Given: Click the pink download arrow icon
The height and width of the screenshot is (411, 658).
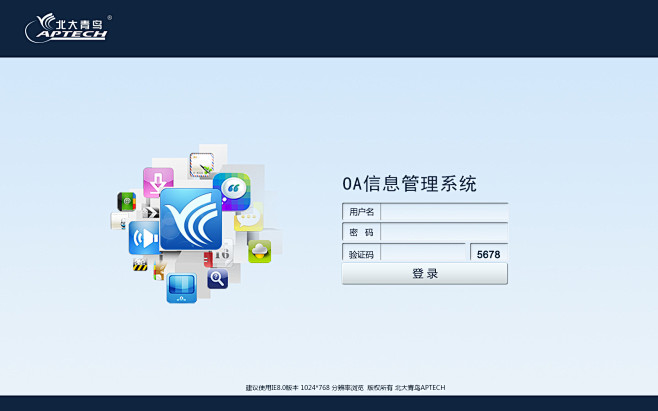Looking at the screenshot, I should [x=158, y=182].
